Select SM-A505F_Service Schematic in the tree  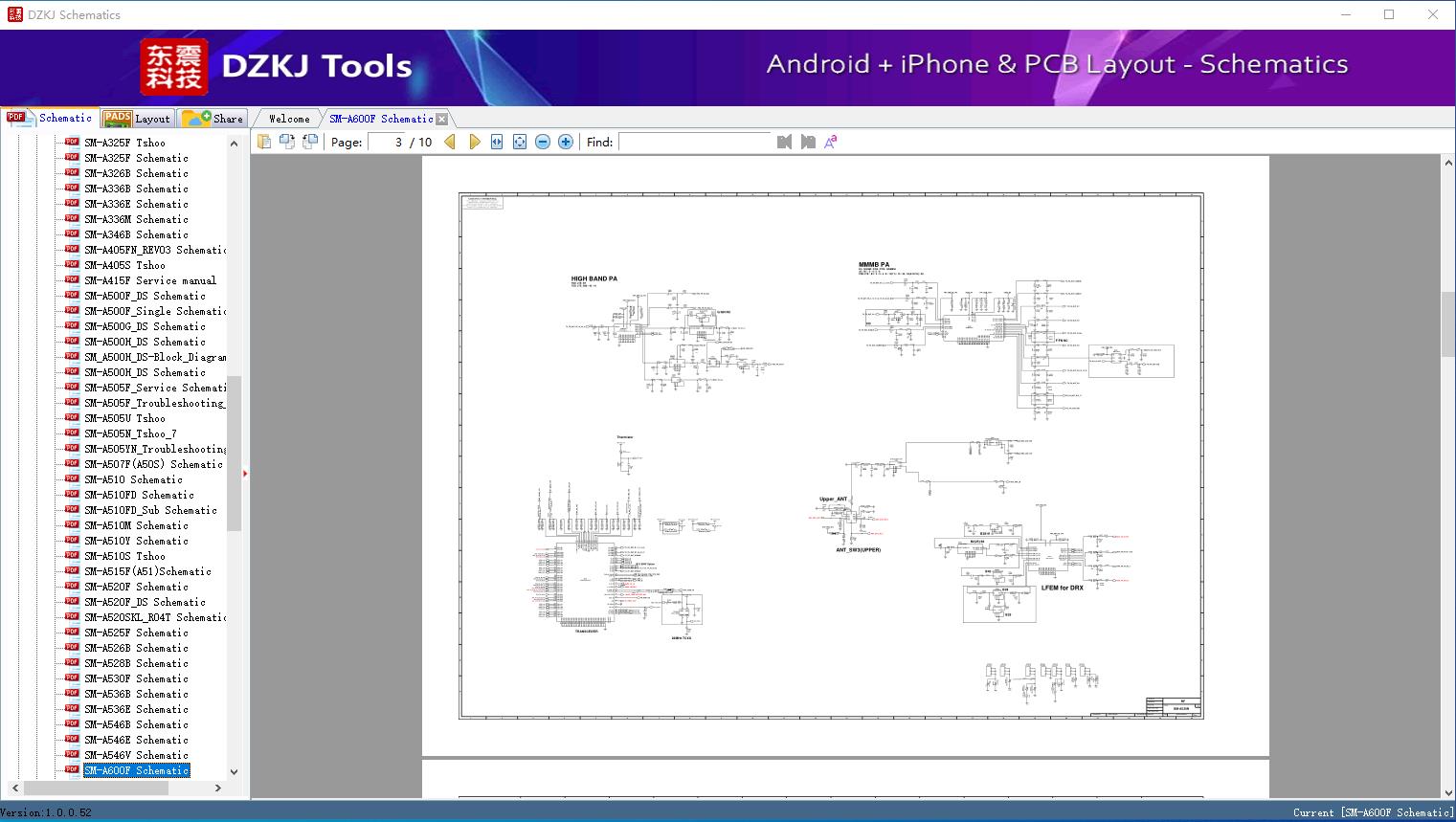pos(155,388)
